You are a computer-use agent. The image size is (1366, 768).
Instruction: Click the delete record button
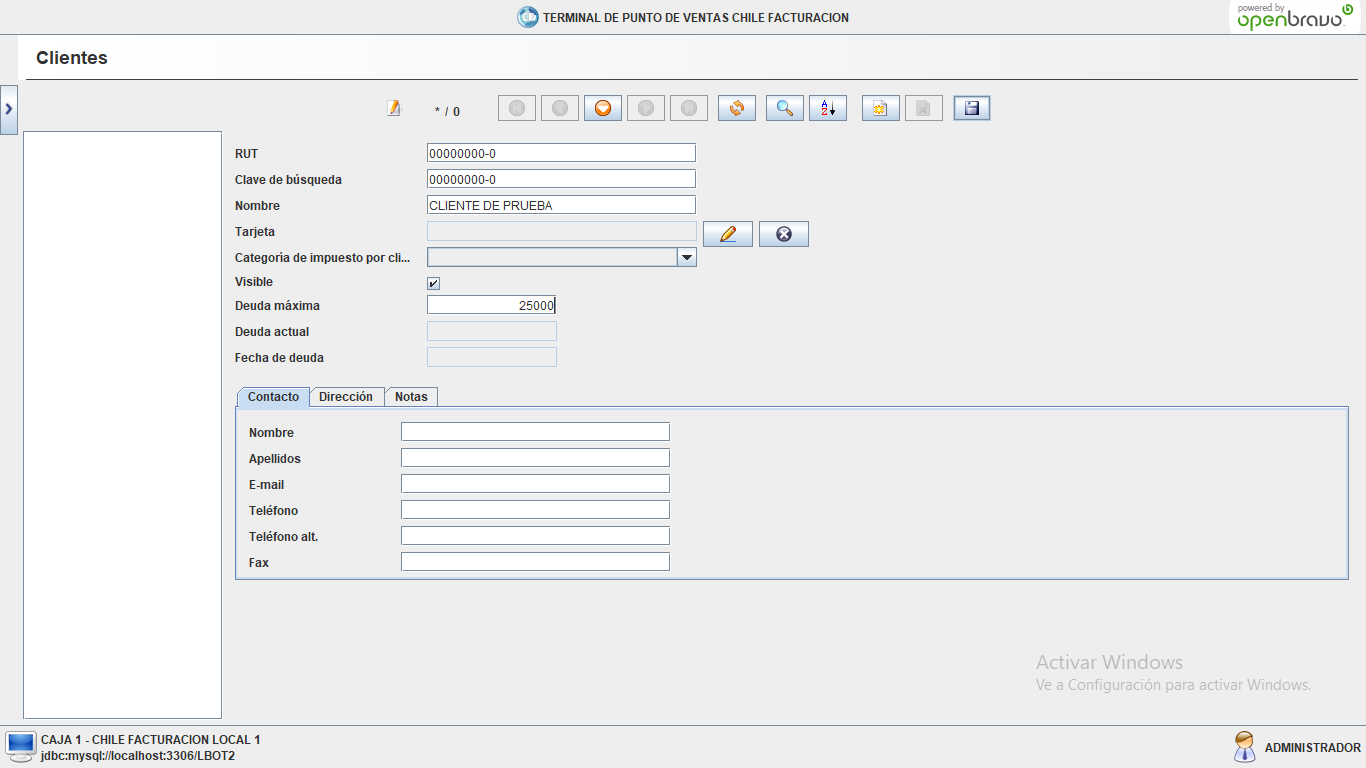pos(924,108)
